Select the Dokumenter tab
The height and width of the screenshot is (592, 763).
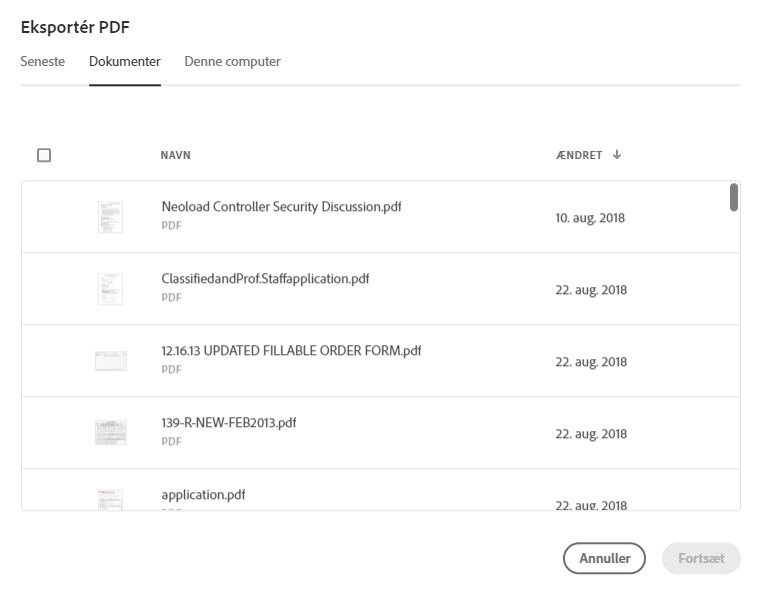[125, 61]
